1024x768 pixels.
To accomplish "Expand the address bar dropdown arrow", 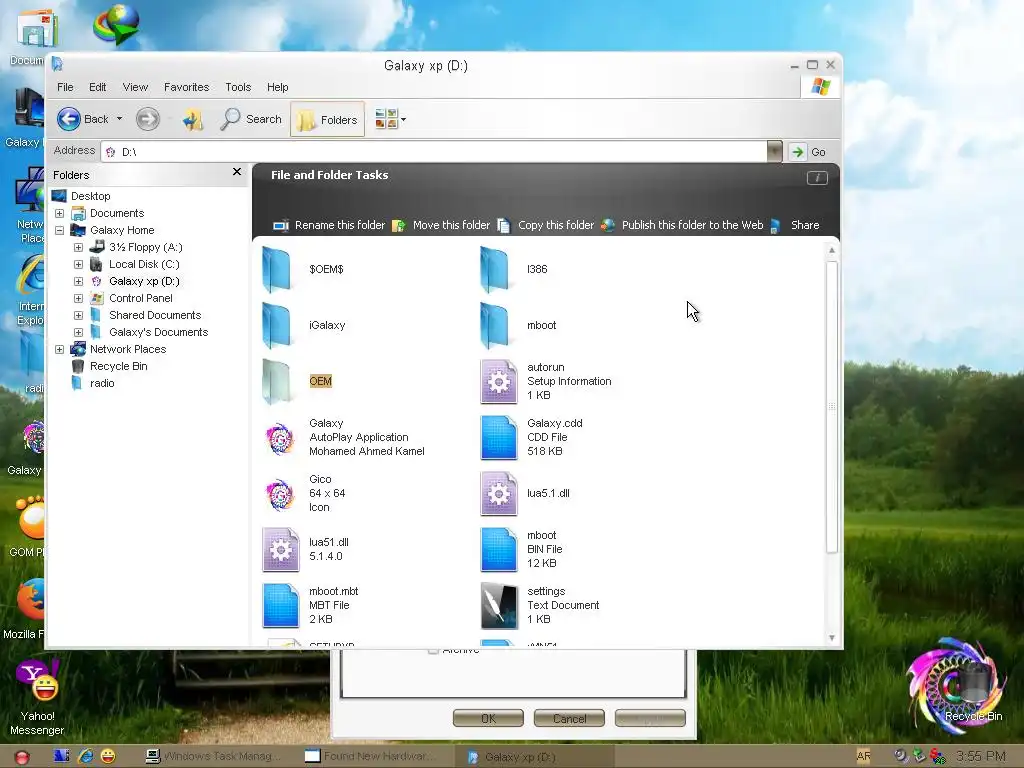I will click(774, 152).
